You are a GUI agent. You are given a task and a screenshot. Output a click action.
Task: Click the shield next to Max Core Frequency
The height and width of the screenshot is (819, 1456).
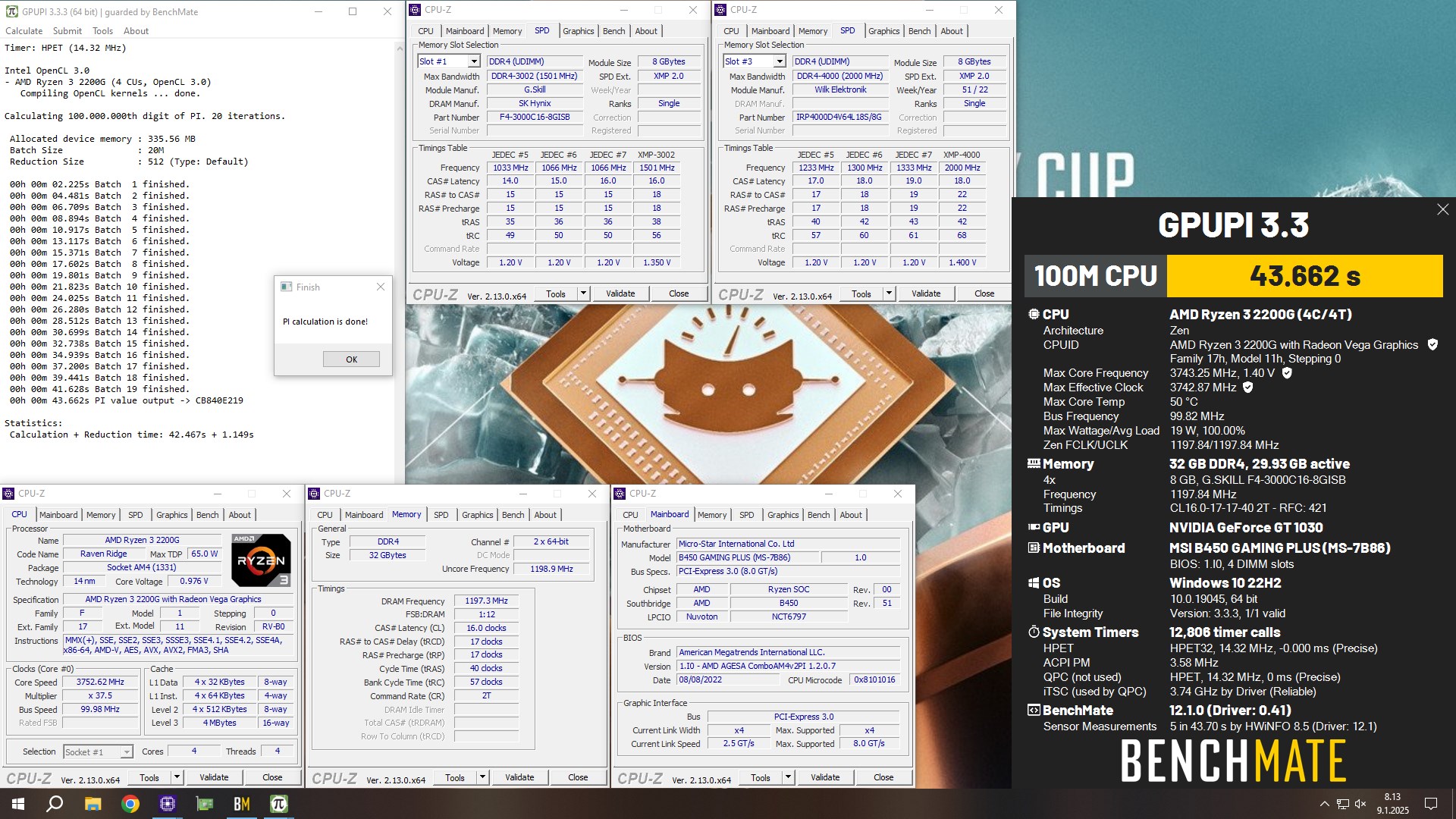(x=1287, y=373)
